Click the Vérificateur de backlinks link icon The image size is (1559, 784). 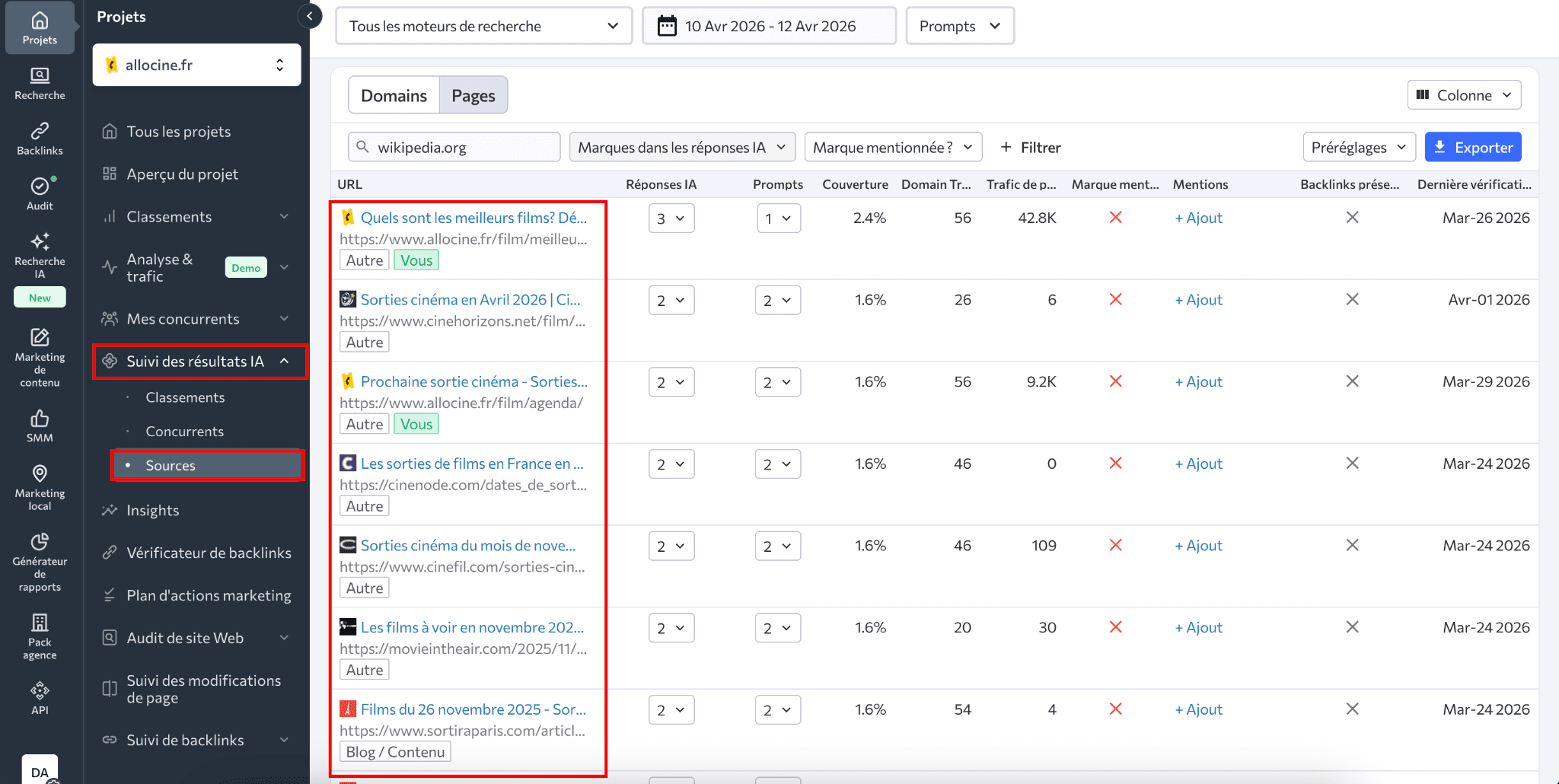110,553
